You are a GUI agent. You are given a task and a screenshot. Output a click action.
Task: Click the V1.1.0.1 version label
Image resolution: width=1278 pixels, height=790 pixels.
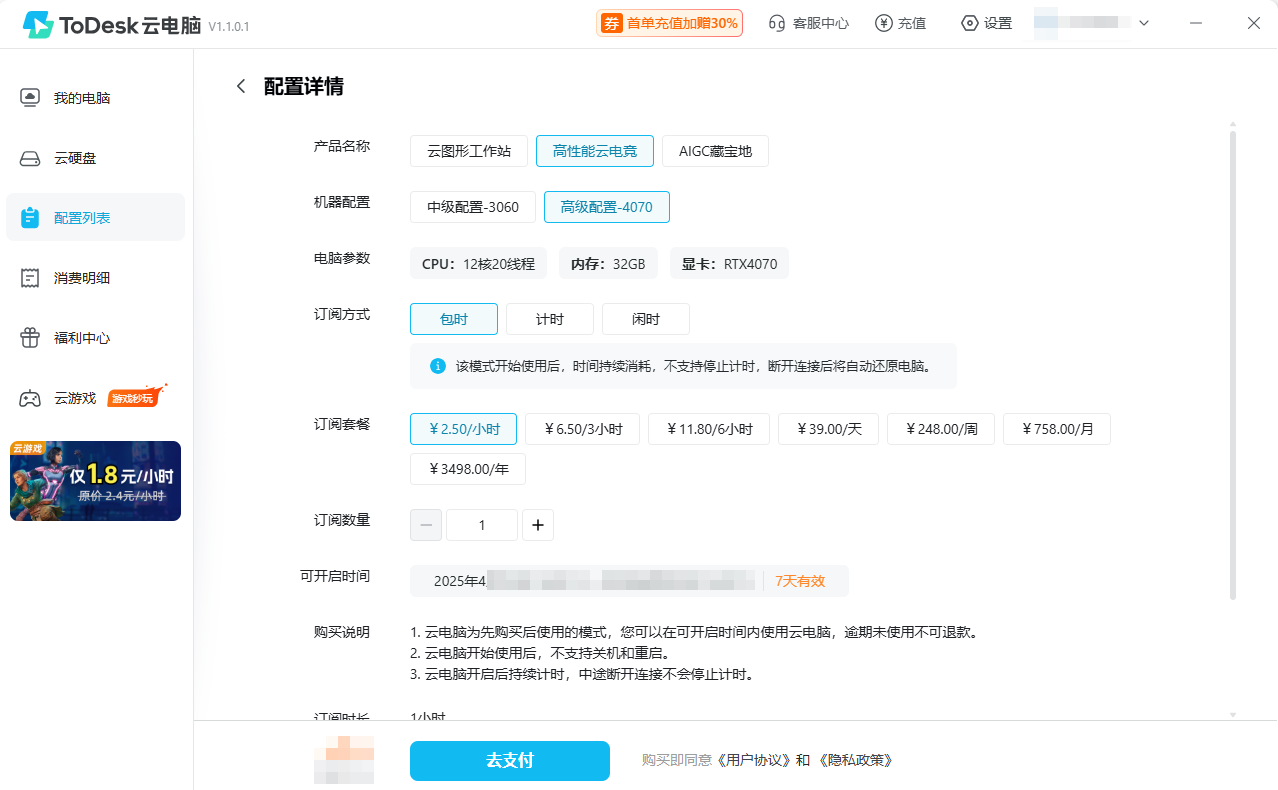(229, 27)
